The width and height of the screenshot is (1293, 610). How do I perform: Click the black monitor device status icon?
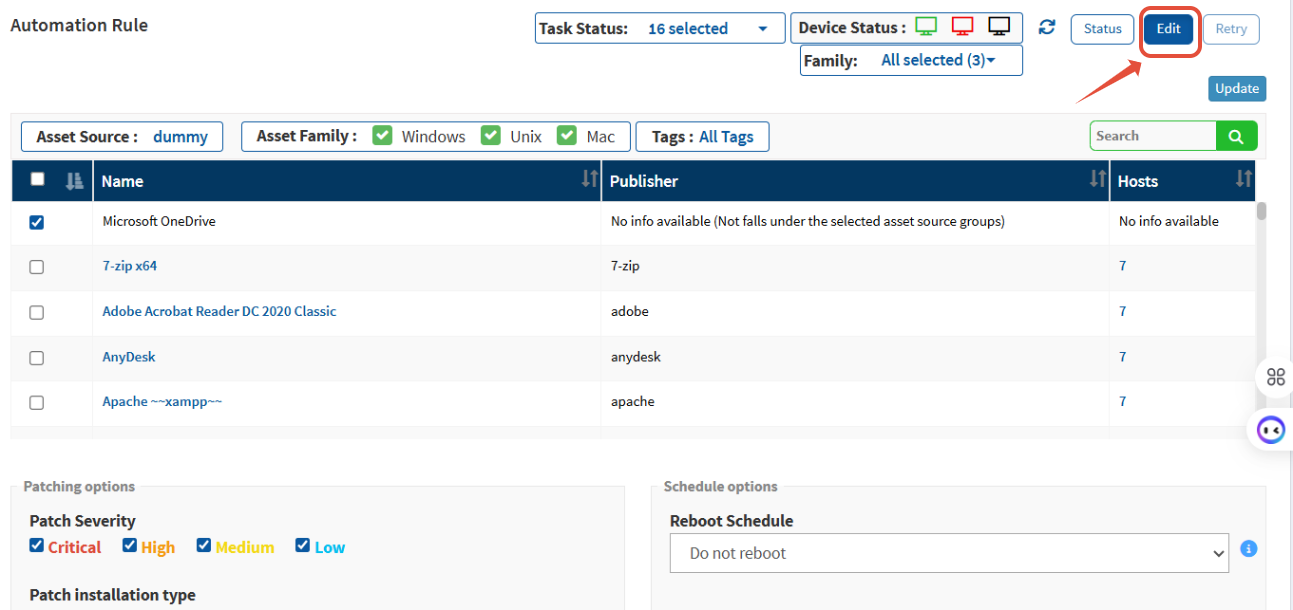[998, 27]
